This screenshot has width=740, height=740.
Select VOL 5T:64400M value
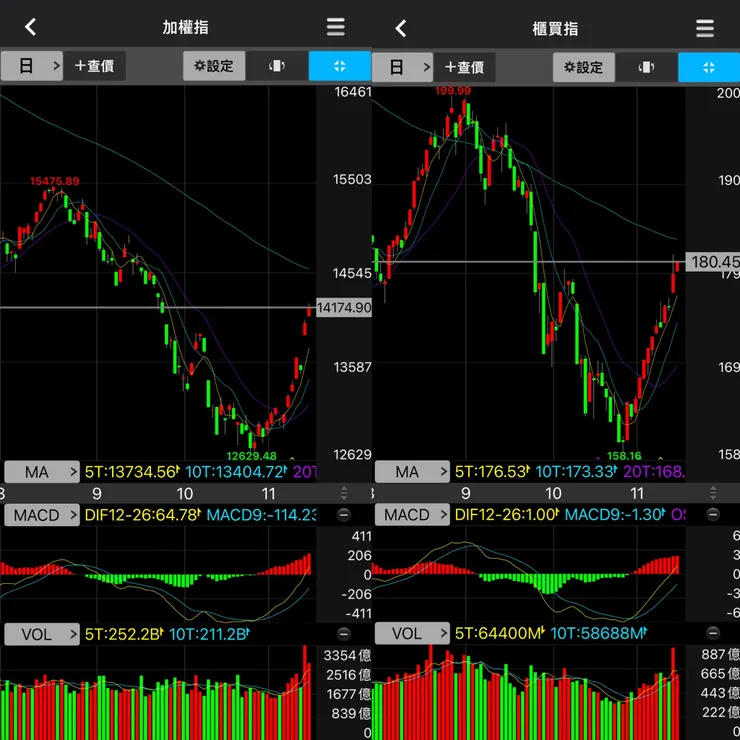pyautogui.click(x=500, y=633)
